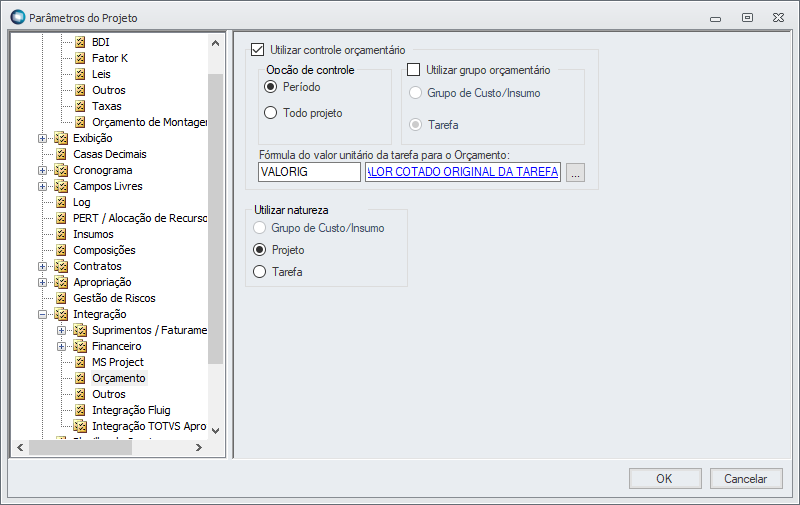
Task: Select the Todo projeto radio option
Action: click(270, 113)
